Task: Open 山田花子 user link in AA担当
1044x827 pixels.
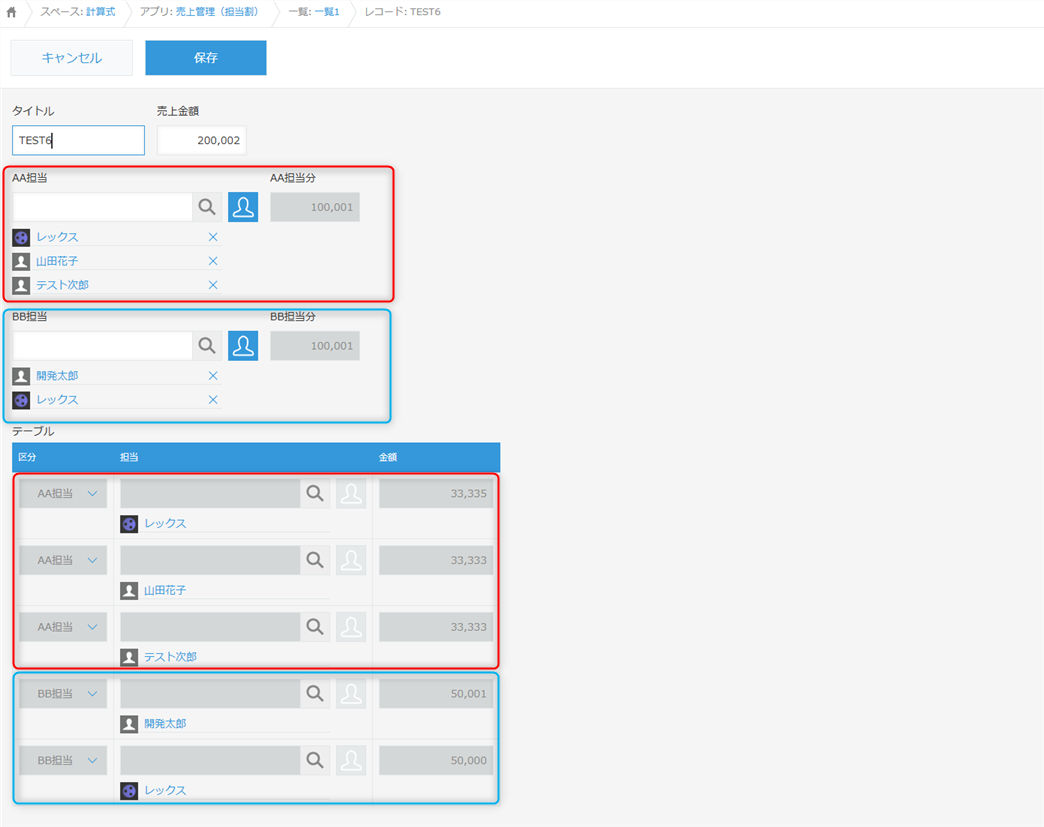Action: click(57, 261)
